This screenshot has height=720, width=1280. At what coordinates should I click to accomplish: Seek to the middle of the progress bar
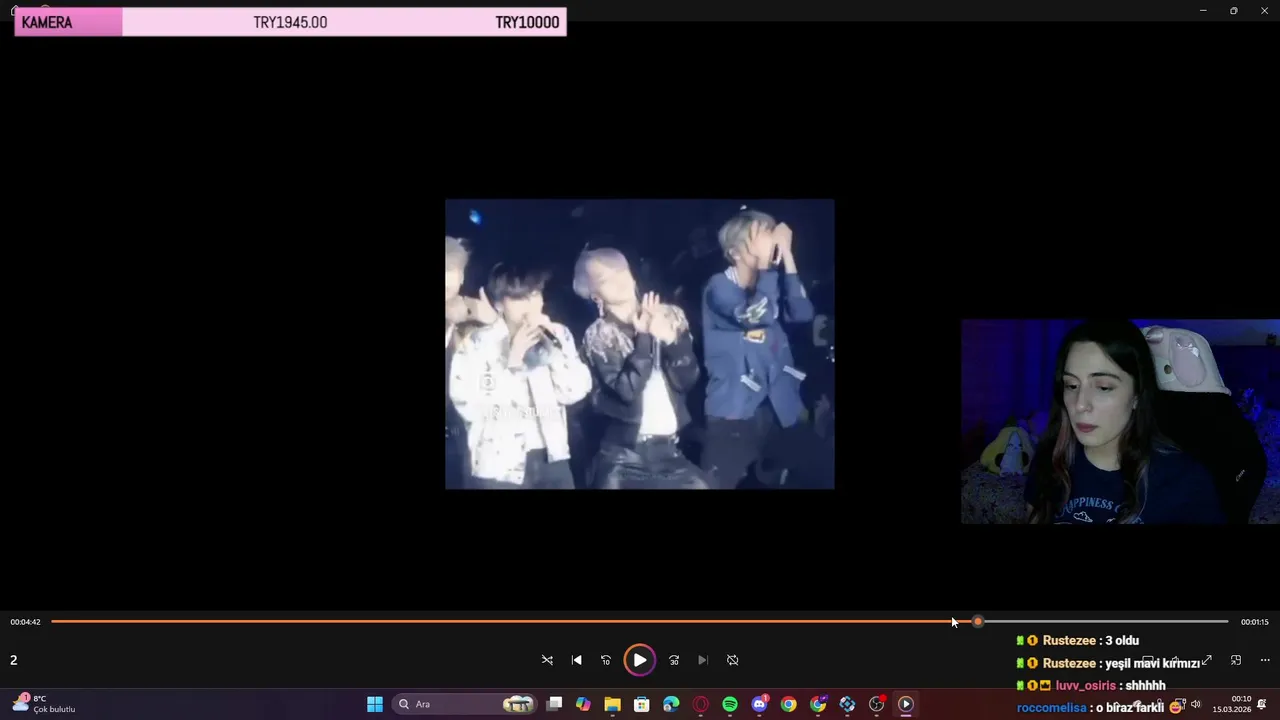tap(640, 622)
